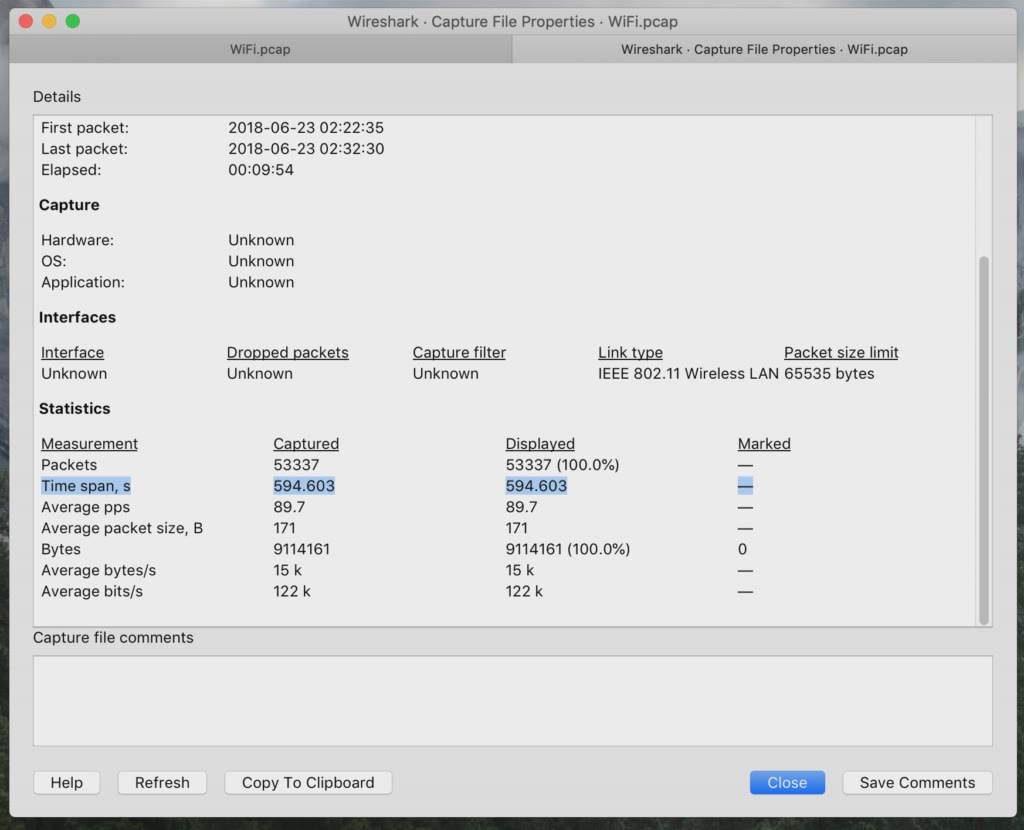Click Displayed bytes value 9114161 (100.0%)
This screenshot has height=830, width=1024.
pos(568,549)
